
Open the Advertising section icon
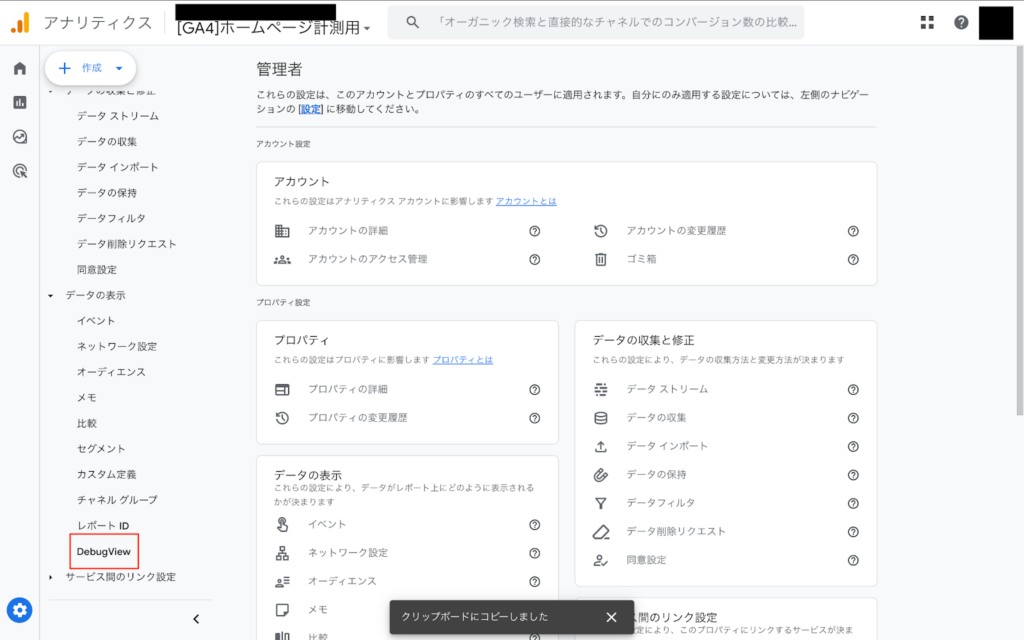[x=18, y=170]
